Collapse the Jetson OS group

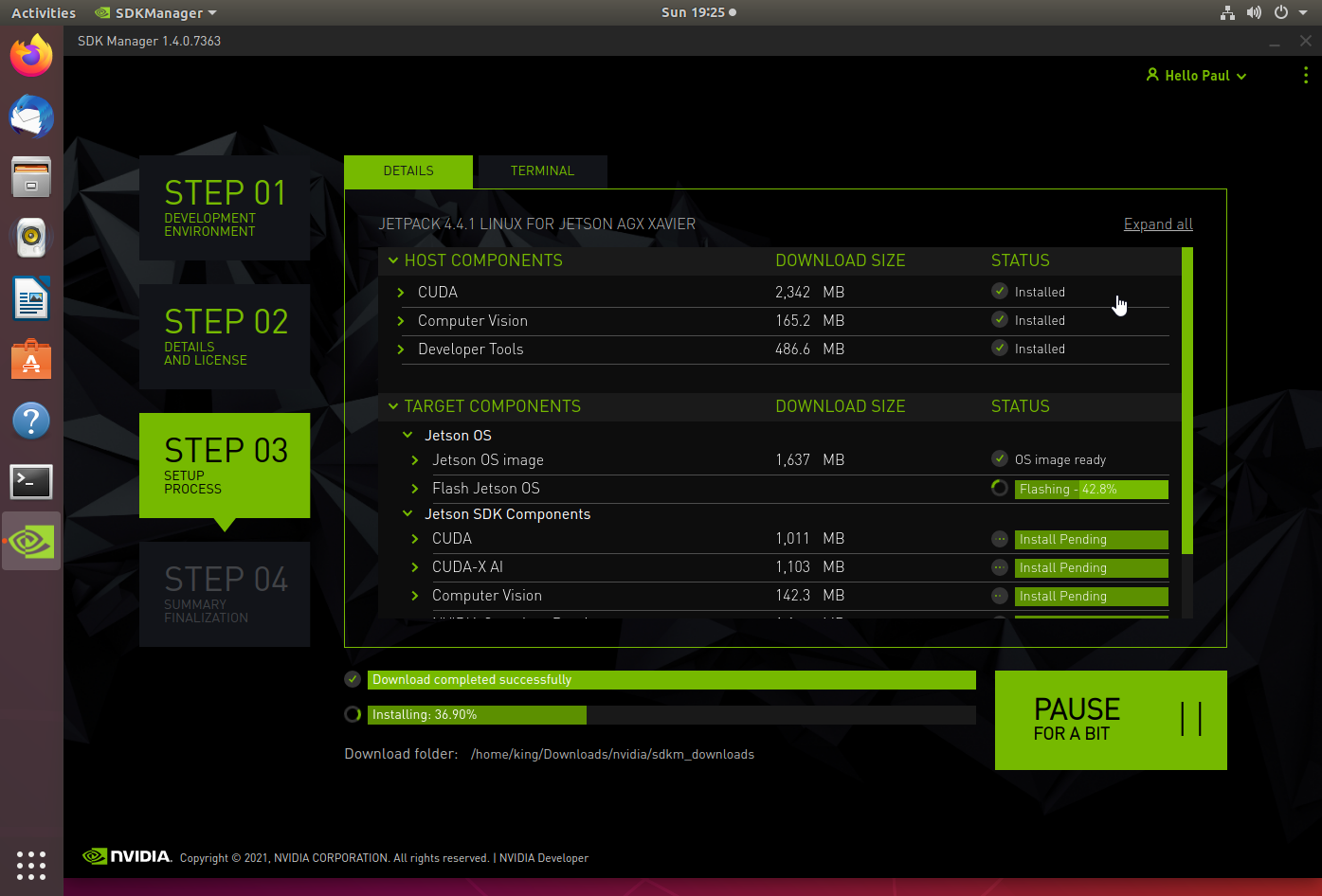[x=407, y=436]
